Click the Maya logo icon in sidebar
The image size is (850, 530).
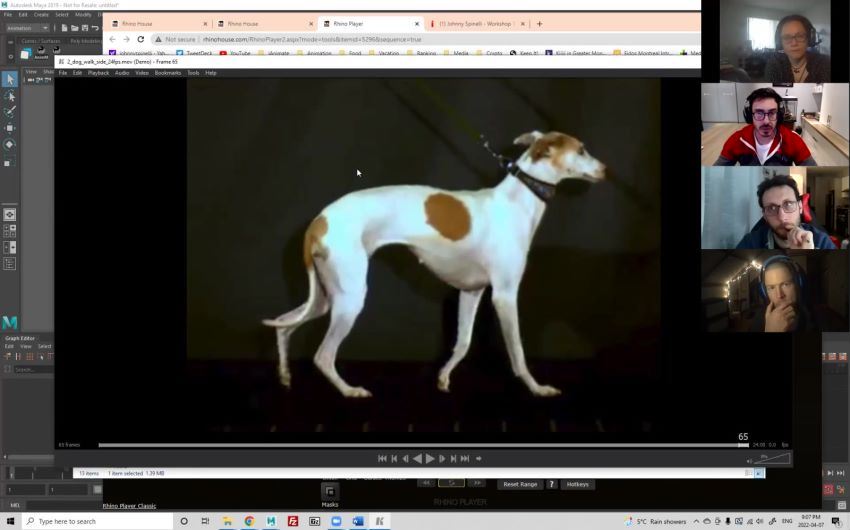click(10, 322)
